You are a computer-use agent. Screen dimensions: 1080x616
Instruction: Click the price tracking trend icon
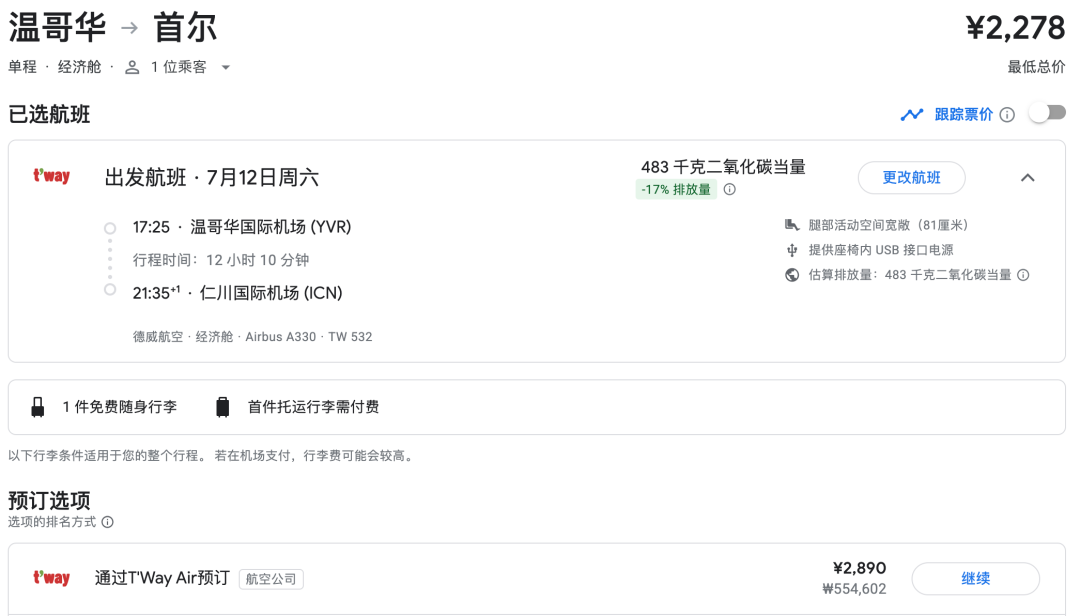pyautogui.click(x=911, y=114)
